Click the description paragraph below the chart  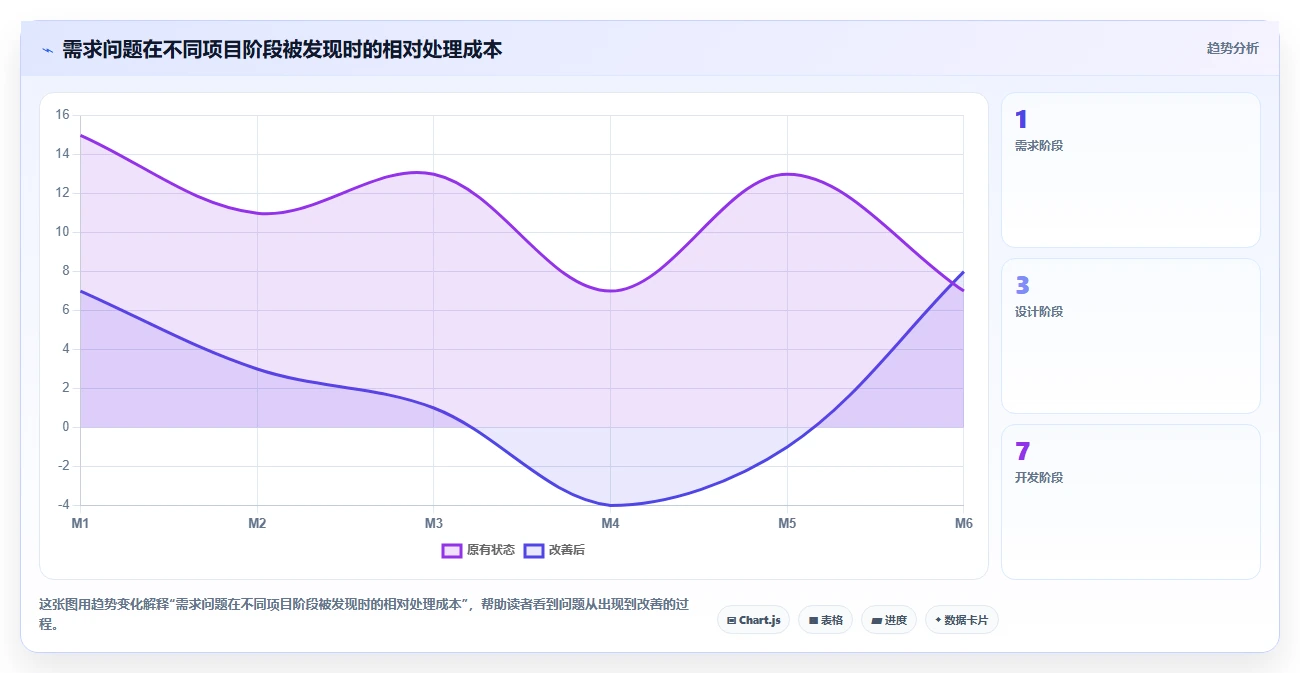pyautogui.click(x=365, y=614)
